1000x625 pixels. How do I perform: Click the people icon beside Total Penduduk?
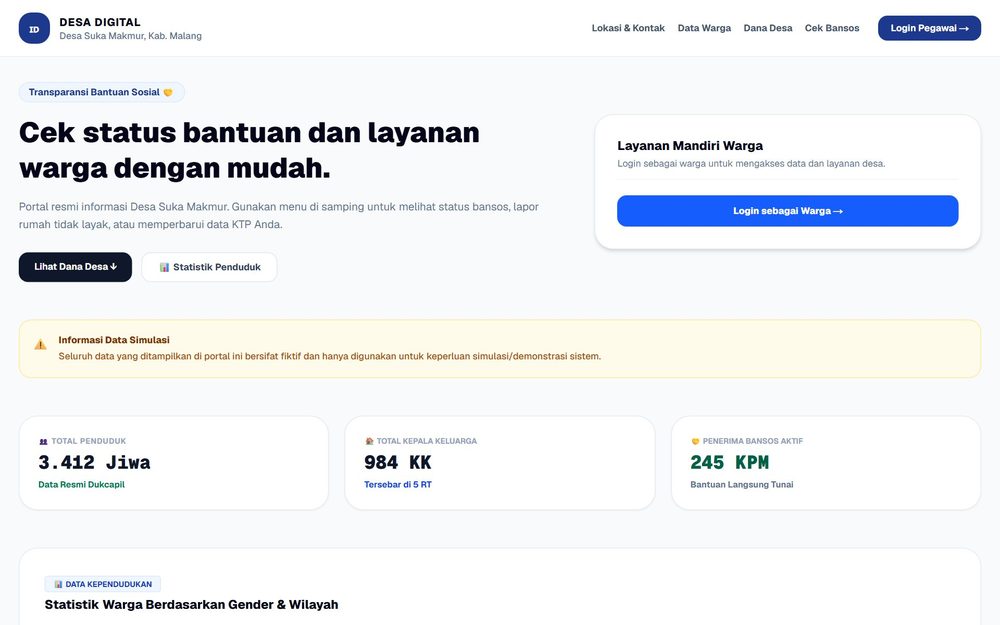pos(43,441)
